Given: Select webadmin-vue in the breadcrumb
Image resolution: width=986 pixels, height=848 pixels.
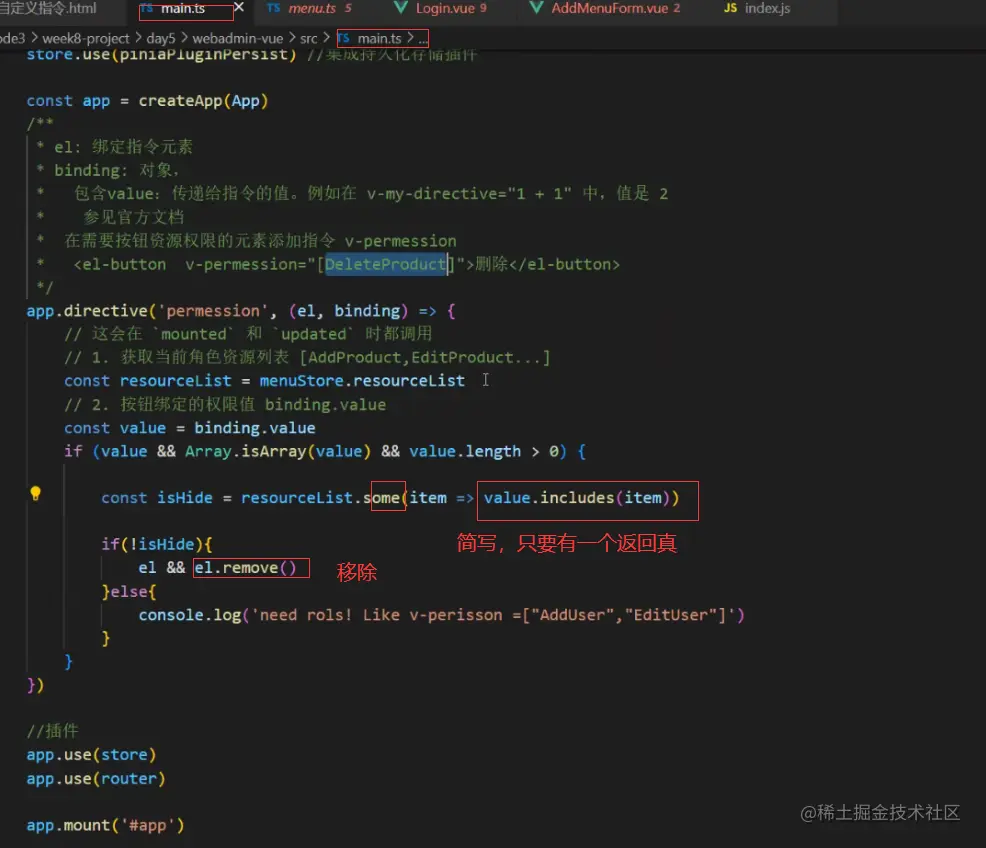Looking at the screenshot, I should pos(238,38).
